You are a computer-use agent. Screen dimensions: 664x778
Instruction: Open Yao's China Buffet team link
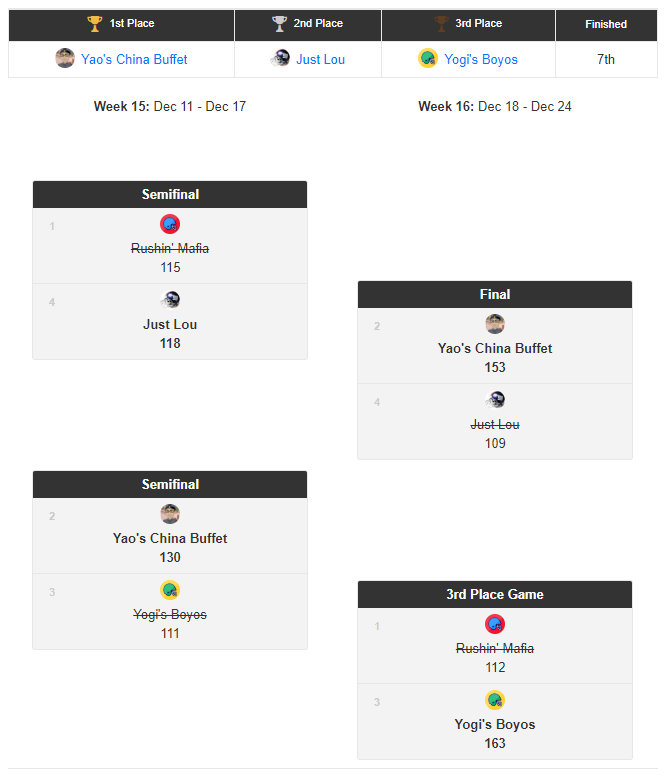(x=134, y=60)
